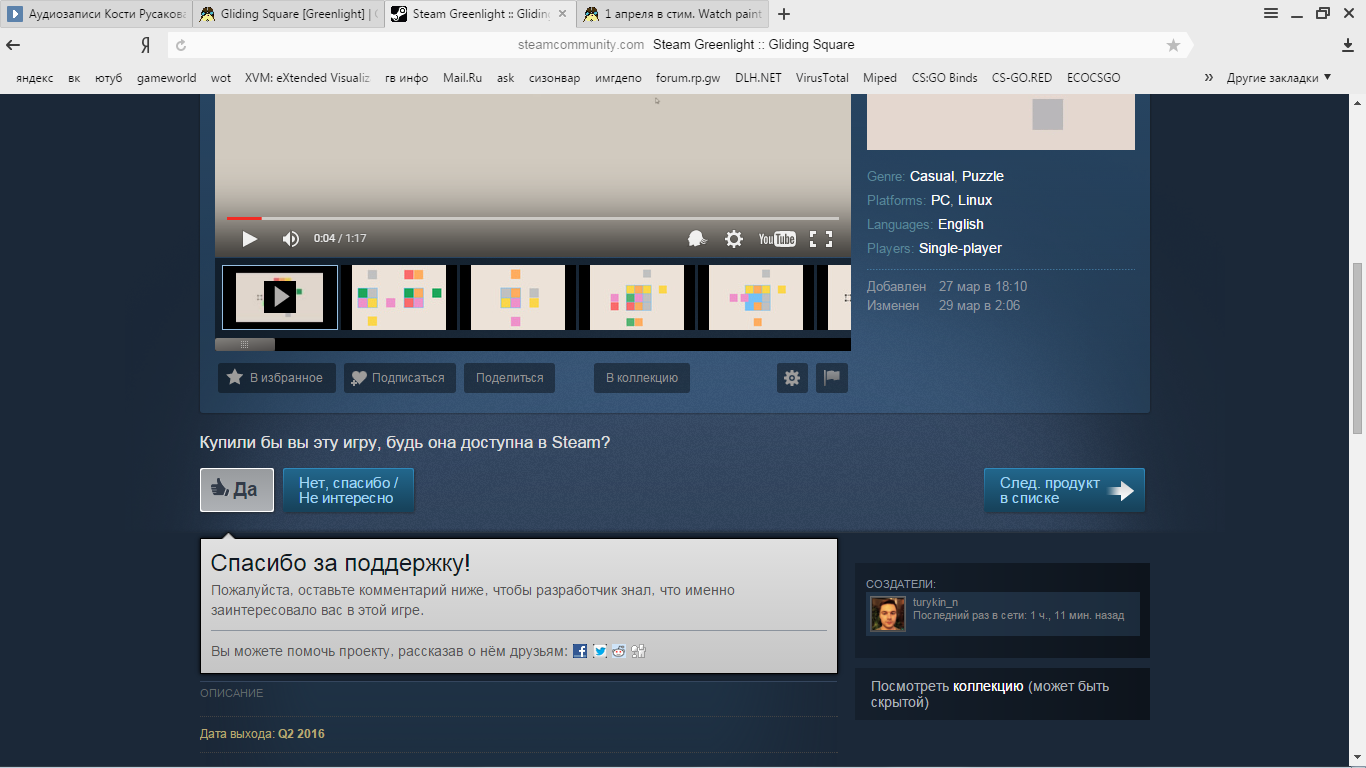1366x768 pixels.
Task: Go back with the browser arrow
Action: click(x=13, y=45)
